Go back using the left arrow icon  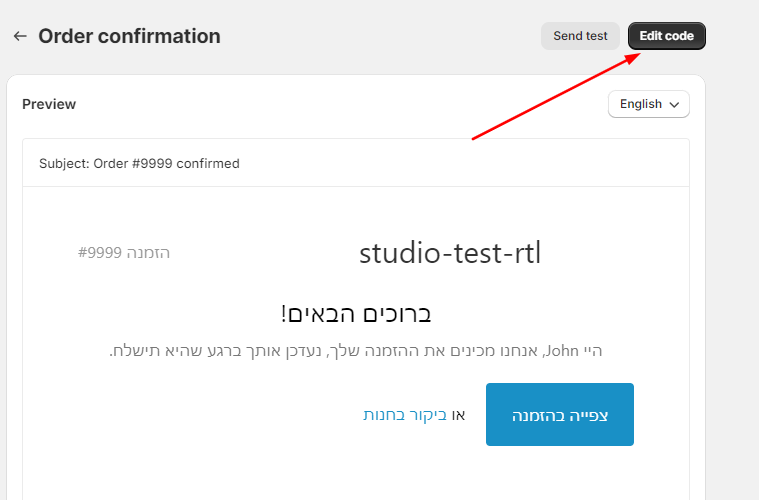tap(20, 36)
